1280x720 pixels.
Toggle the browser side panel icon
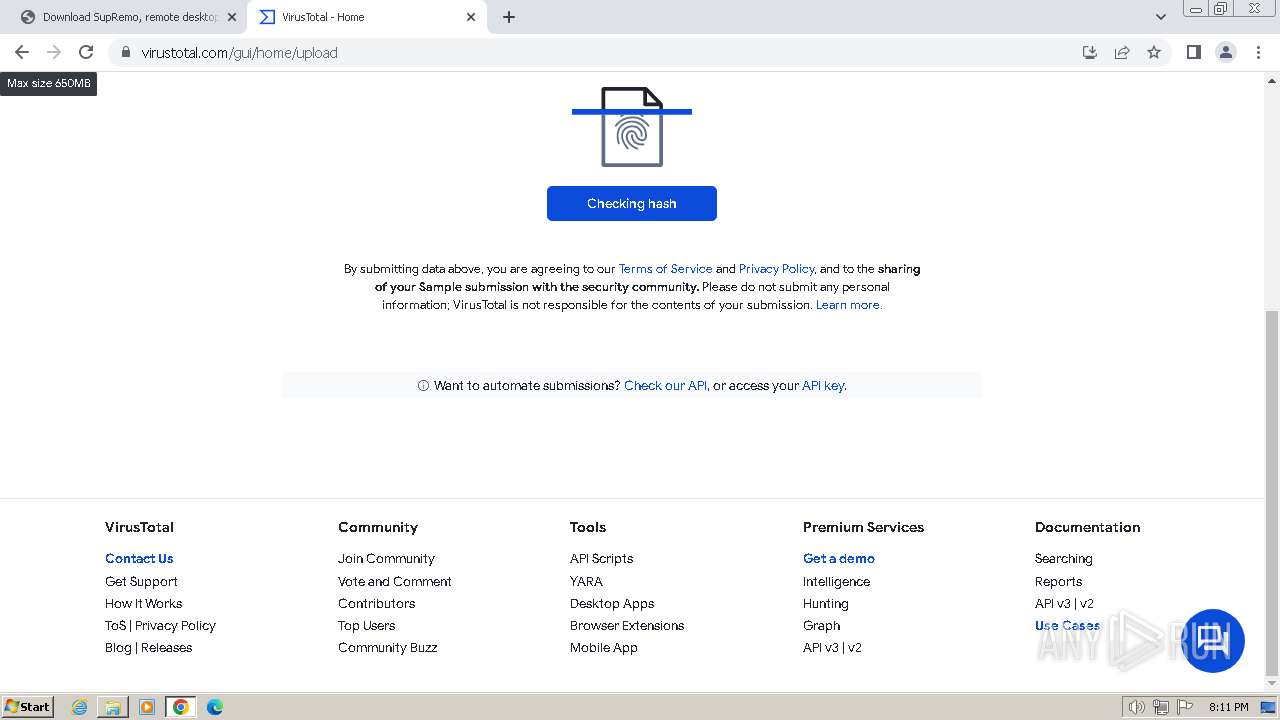[1193, 52]
